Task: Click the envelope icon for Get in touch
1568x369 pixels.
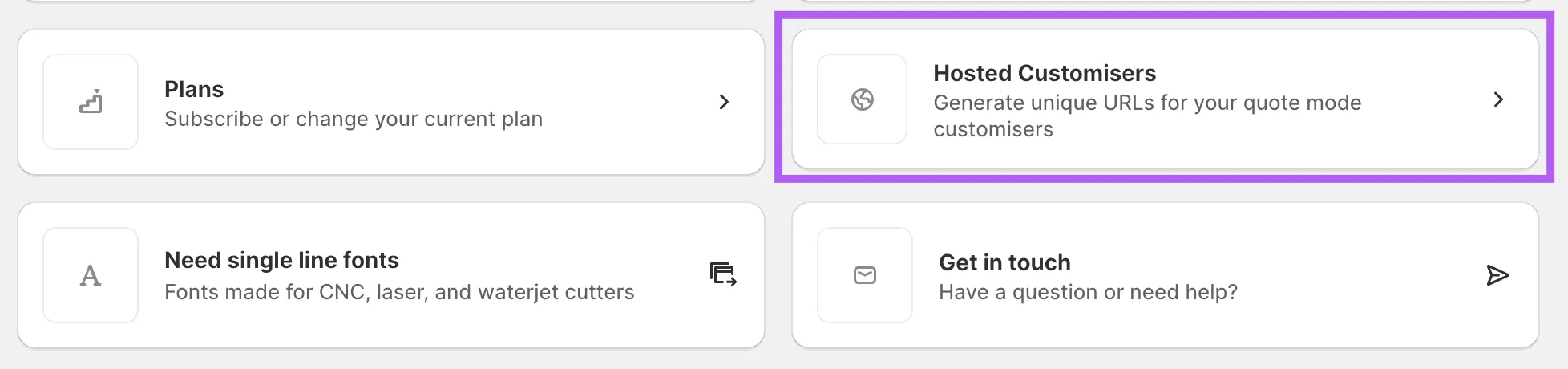Action: pos(865,275)
